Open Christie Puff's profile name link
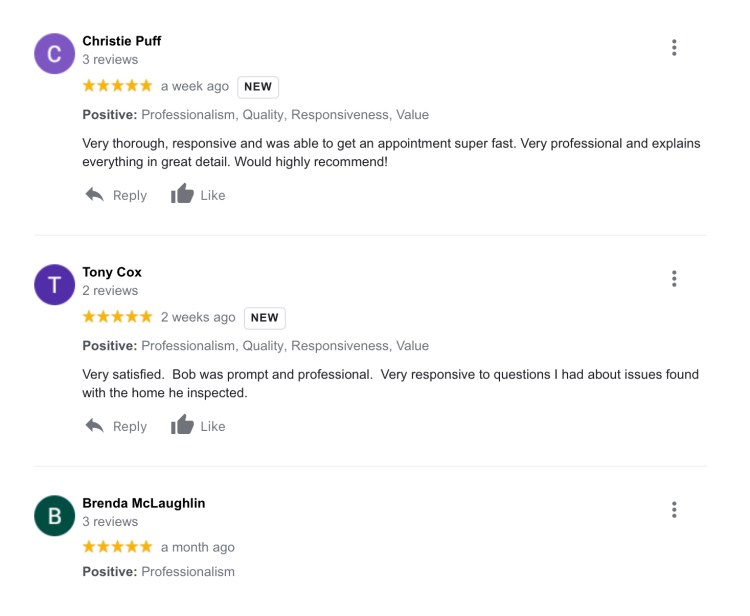Viewport: 750px width, 616px height. coord(121,41)
